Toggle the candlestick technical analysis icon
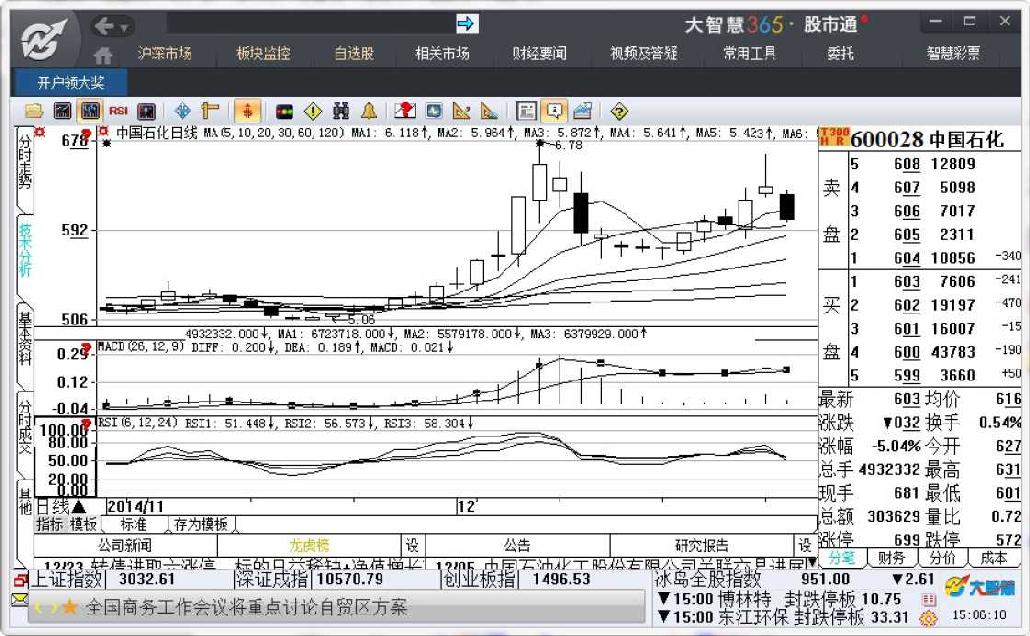 [x=90, y=111]
